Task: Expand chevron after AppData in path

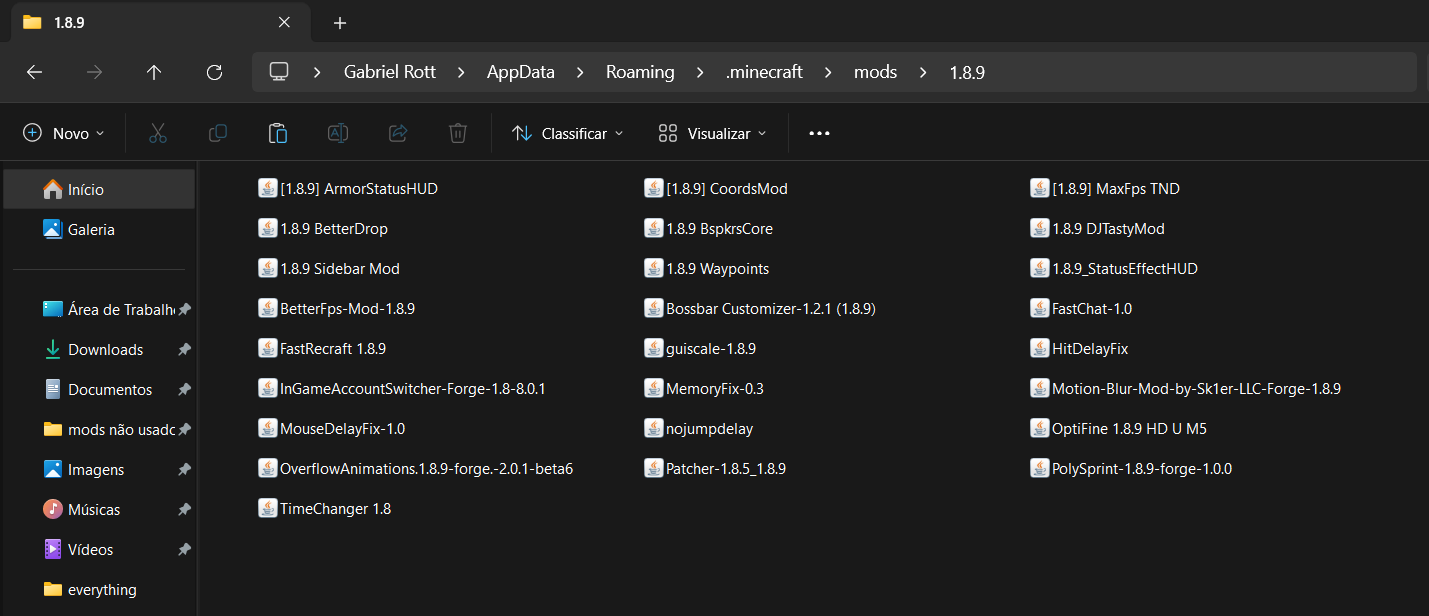Action: [581, 72]
